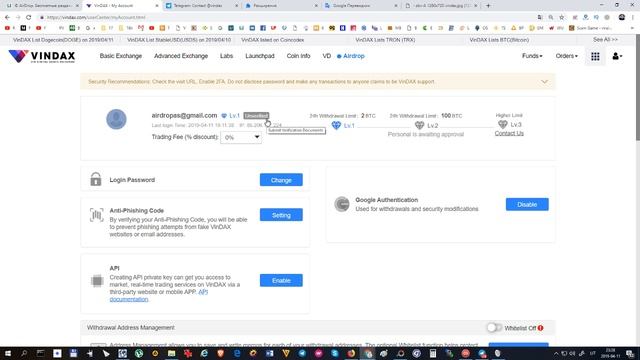Switch to the Telegram Contact tab

(x=201, y=6)
